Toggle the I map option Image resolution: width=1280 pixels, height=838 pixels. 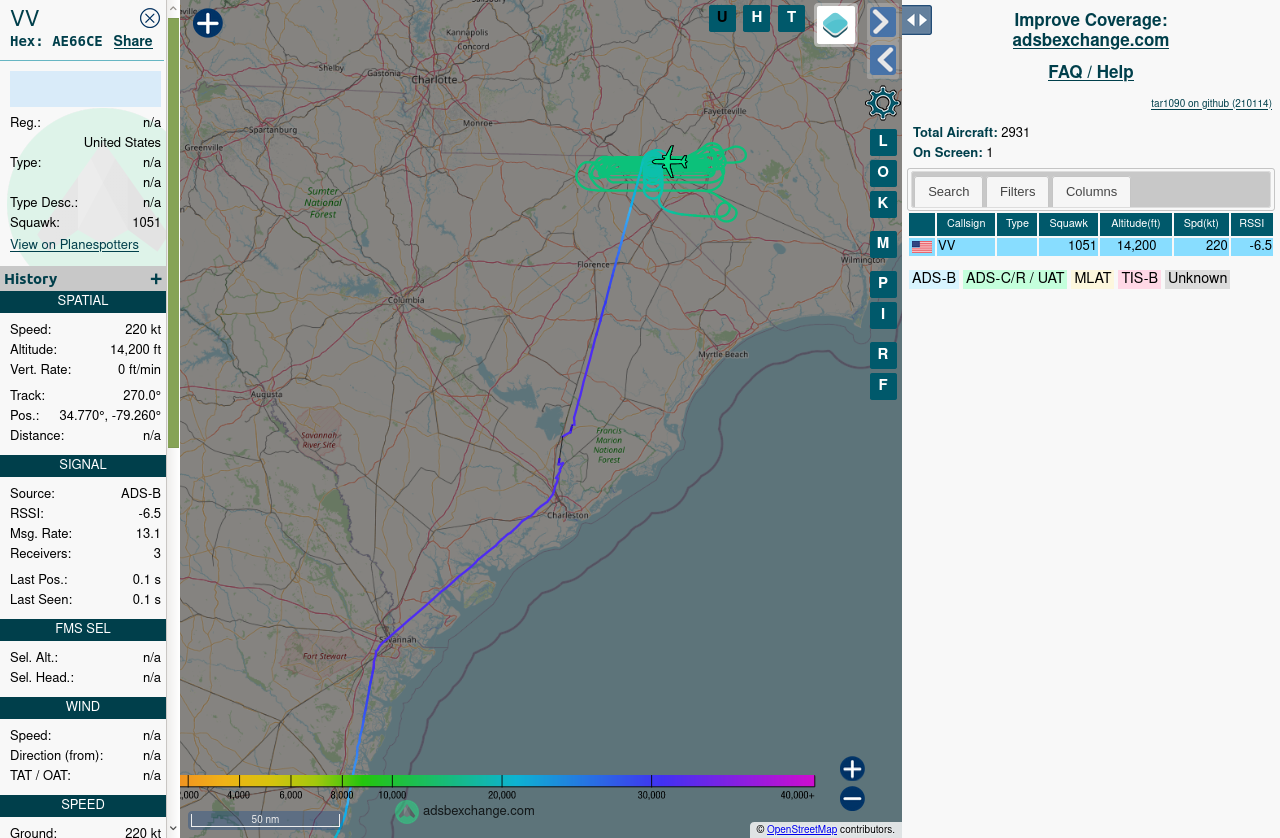(883, 315)
